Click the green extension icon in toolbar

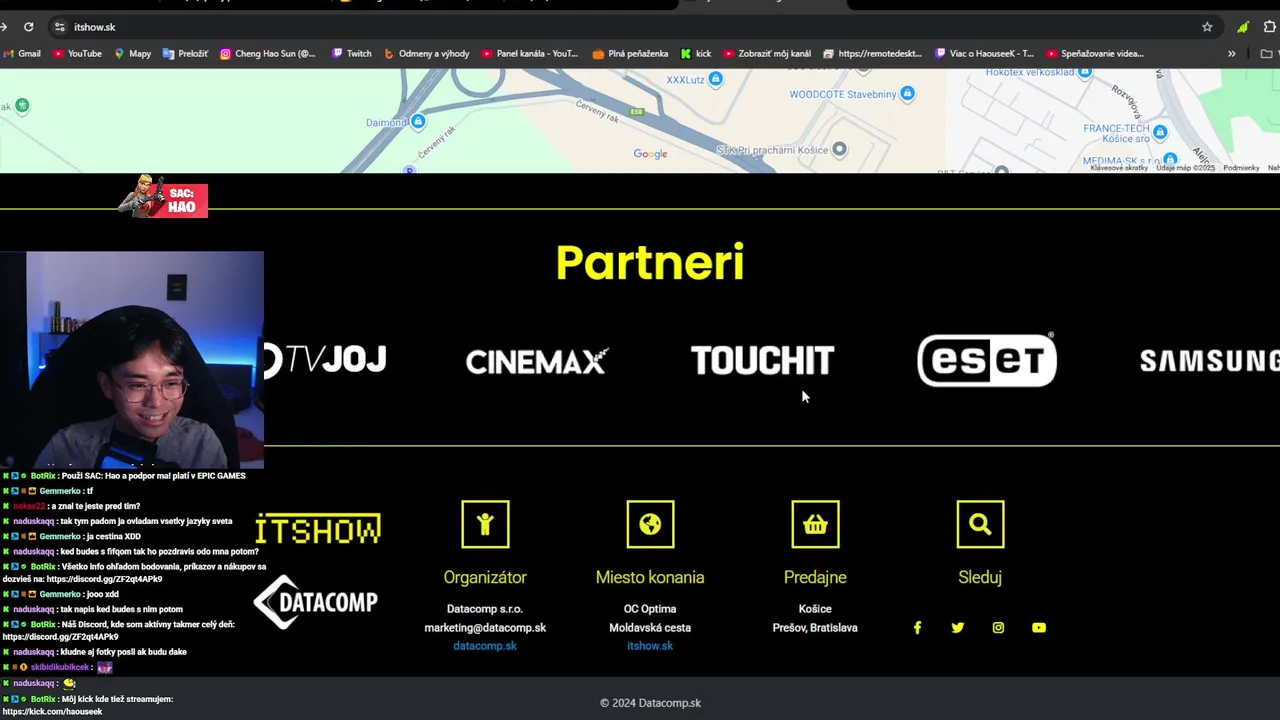click(x=1242, y=27)
